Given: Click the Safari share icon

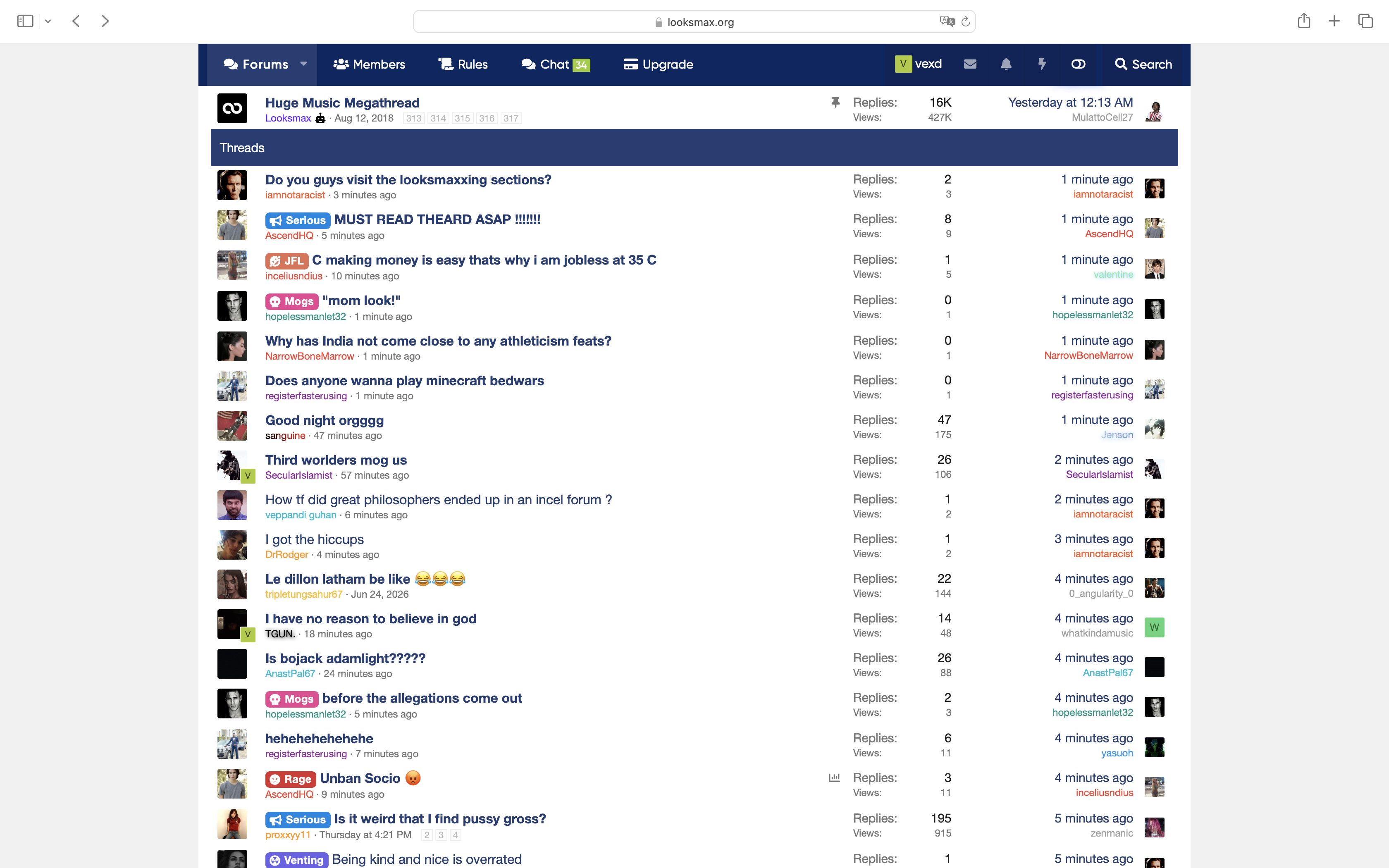Looking at the screenshot, I should [1304, 21].
